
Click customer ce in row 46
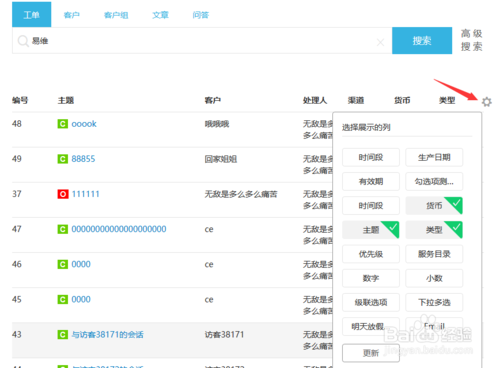(x=209, y=264)
